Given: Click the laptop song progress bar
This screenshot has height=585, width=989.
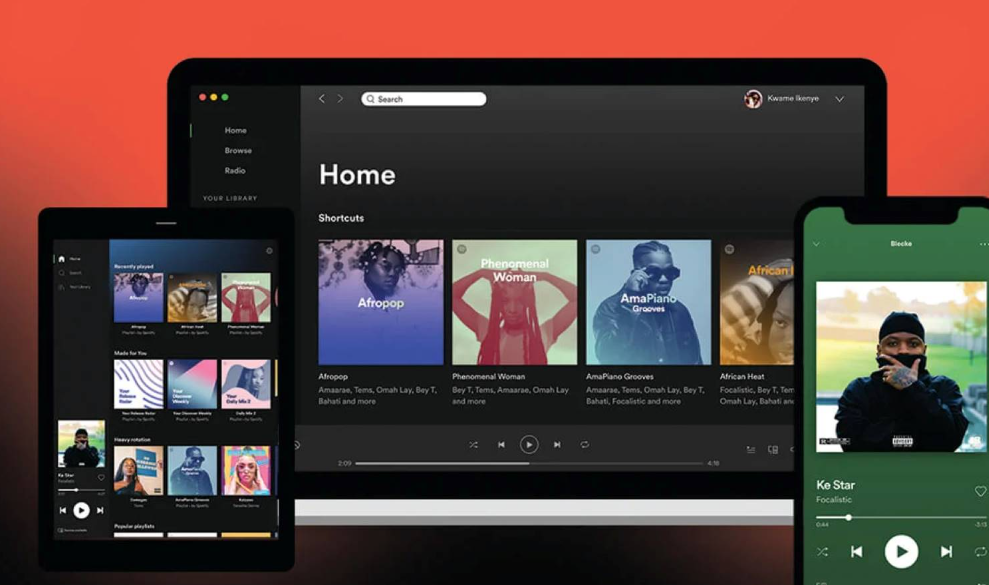Looking at the screenshot, I should [529, 464].
